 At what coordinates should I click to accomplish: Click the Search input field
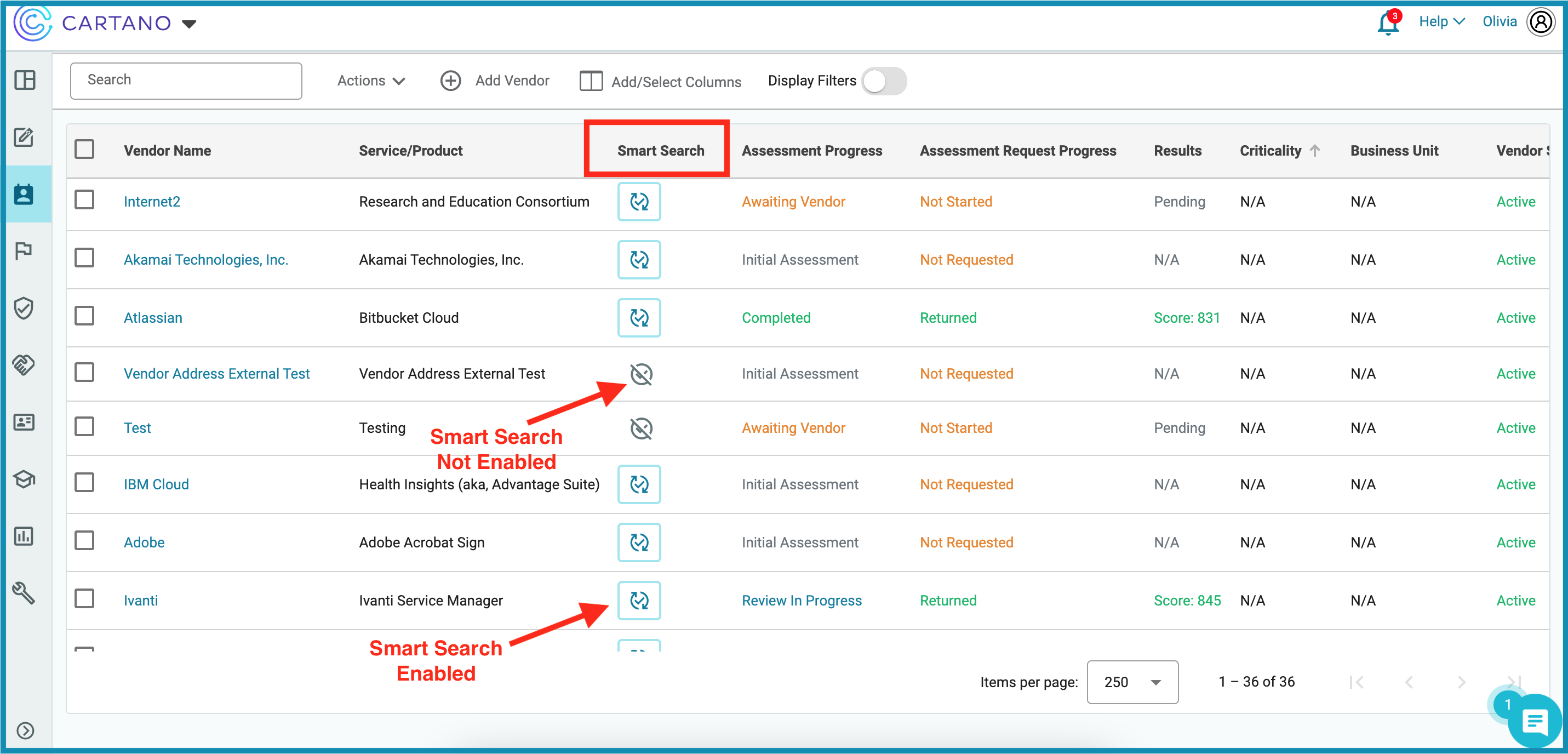[186, 81]
